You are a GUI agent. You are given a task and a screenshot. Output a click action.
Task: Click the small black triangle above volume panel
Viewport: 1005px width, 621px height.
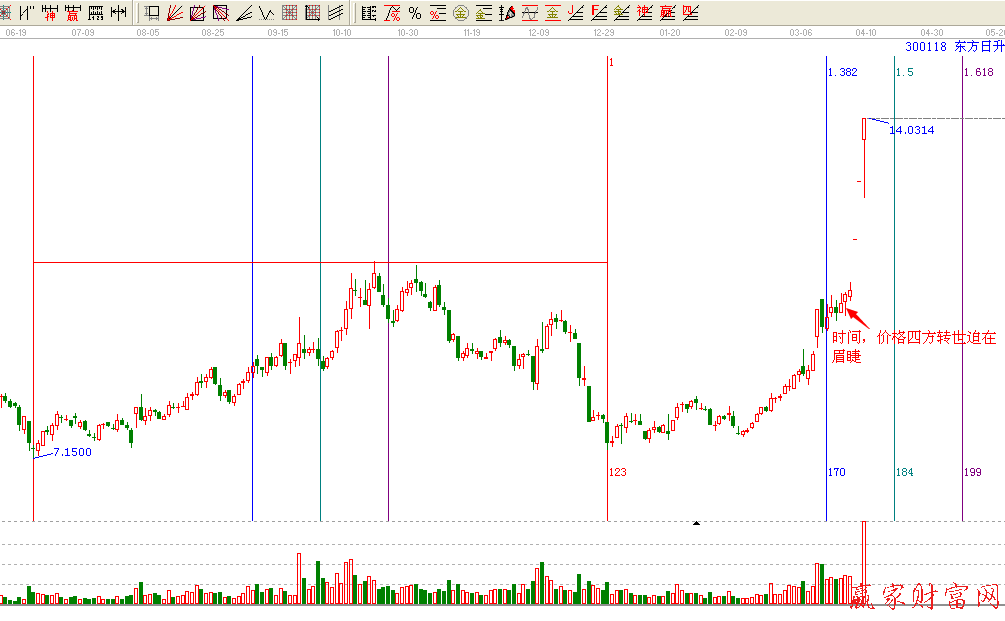(x=697, y=523)
